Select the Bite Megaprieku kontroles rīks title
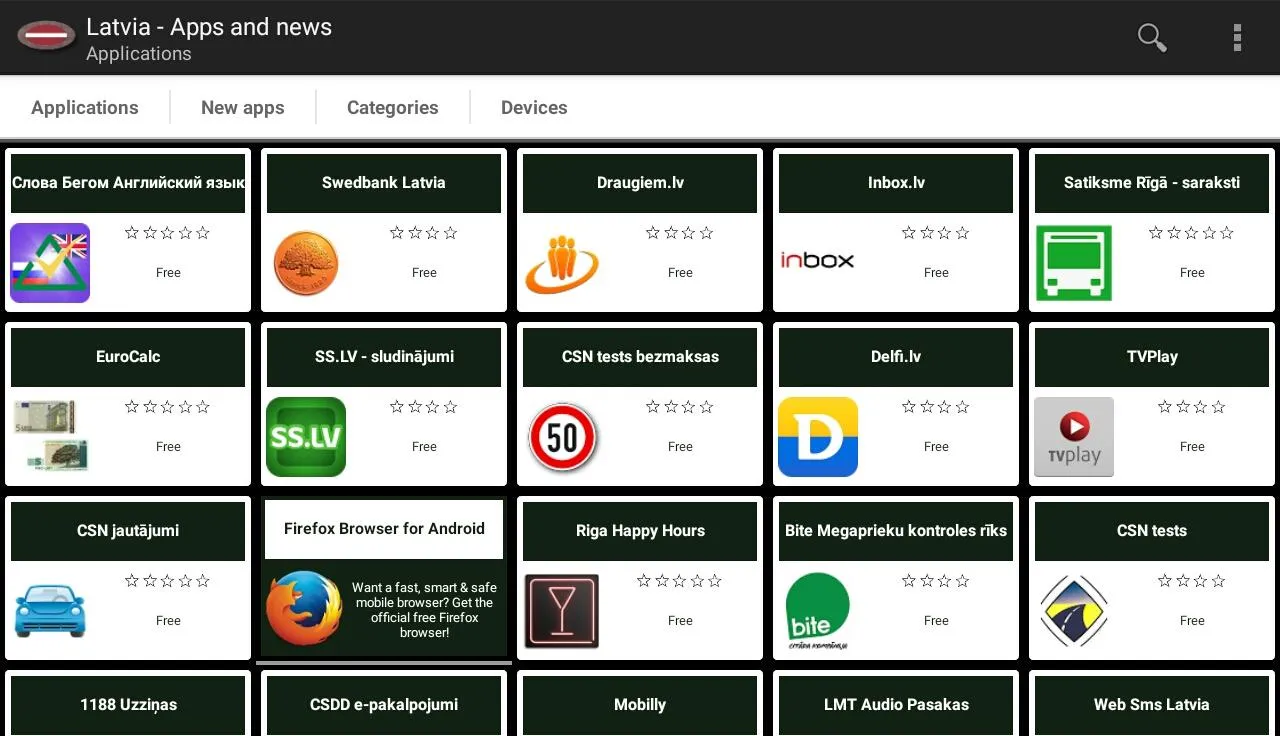The width and height of the screenshot is (1280, 736). (x=896, y=531)
